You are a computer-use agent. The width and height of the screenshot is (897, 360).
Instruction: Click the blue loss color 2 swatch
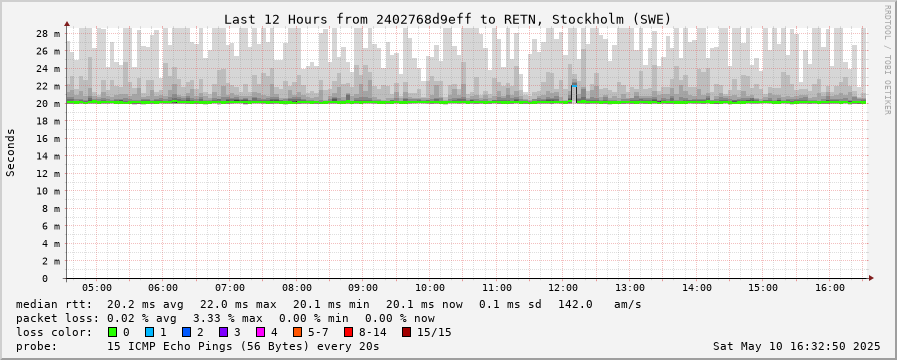(x=186, y=332)
